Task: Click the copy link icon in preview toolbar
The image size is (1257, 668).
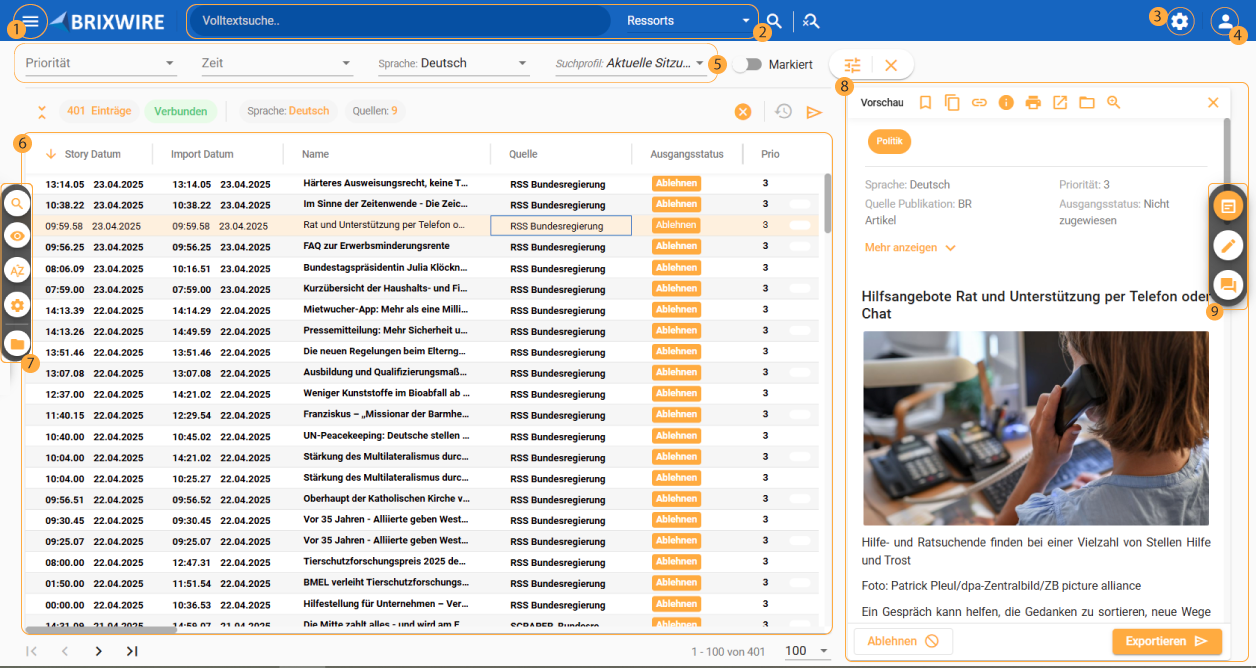Action: click(x=979, y=102)
